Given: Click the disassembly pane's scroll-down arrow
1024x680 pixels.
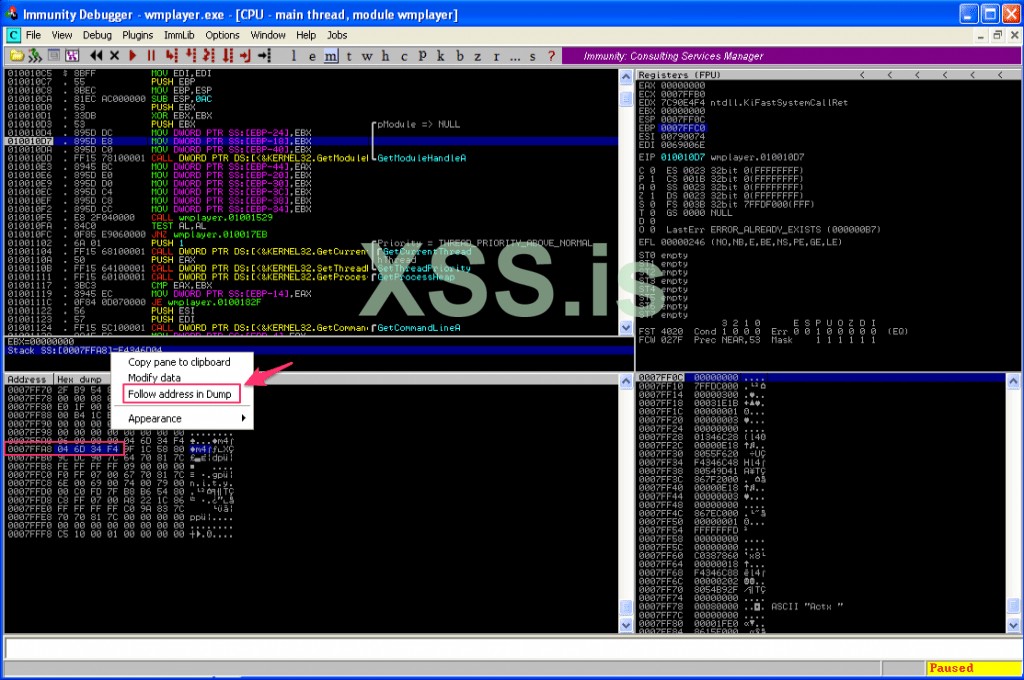Looking at the screenshot, I should 626,327.
